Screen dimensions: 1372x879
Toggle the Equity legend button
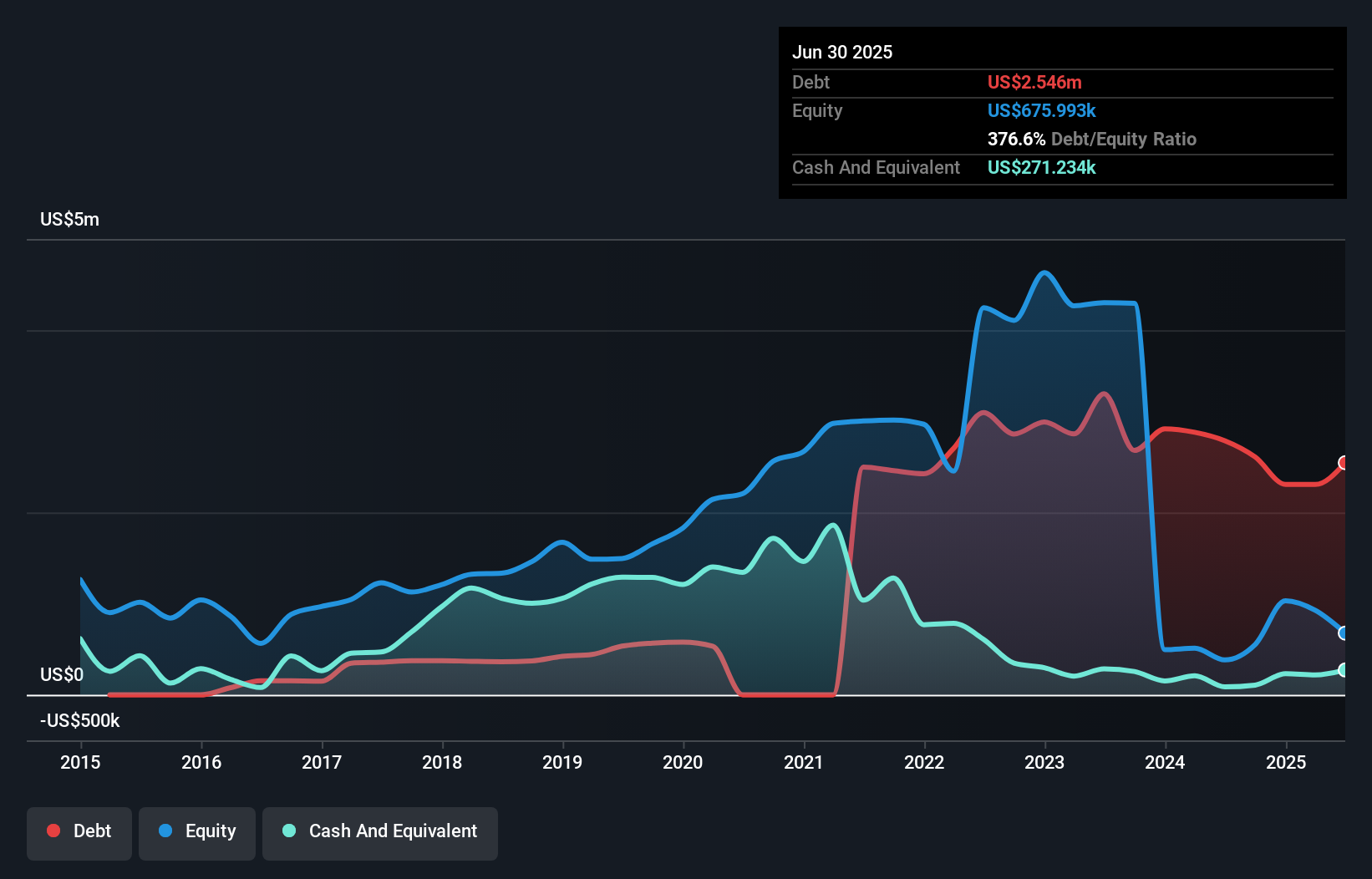(x=197, y=833)
